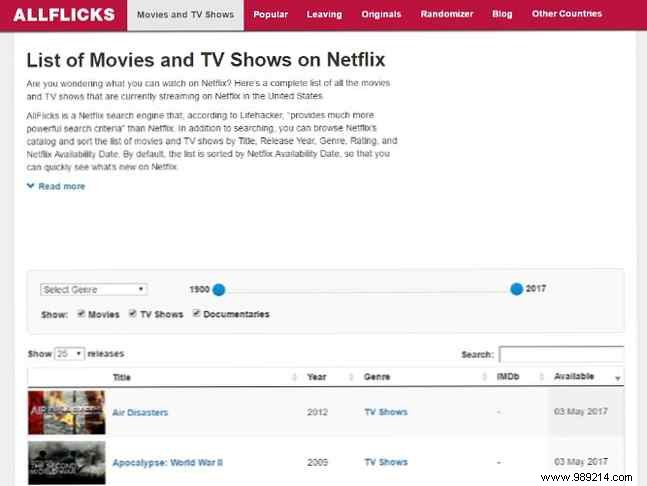Click the page heading List of Movies
The height and width of the screenshot is (486, 647).
pos(206,60)
